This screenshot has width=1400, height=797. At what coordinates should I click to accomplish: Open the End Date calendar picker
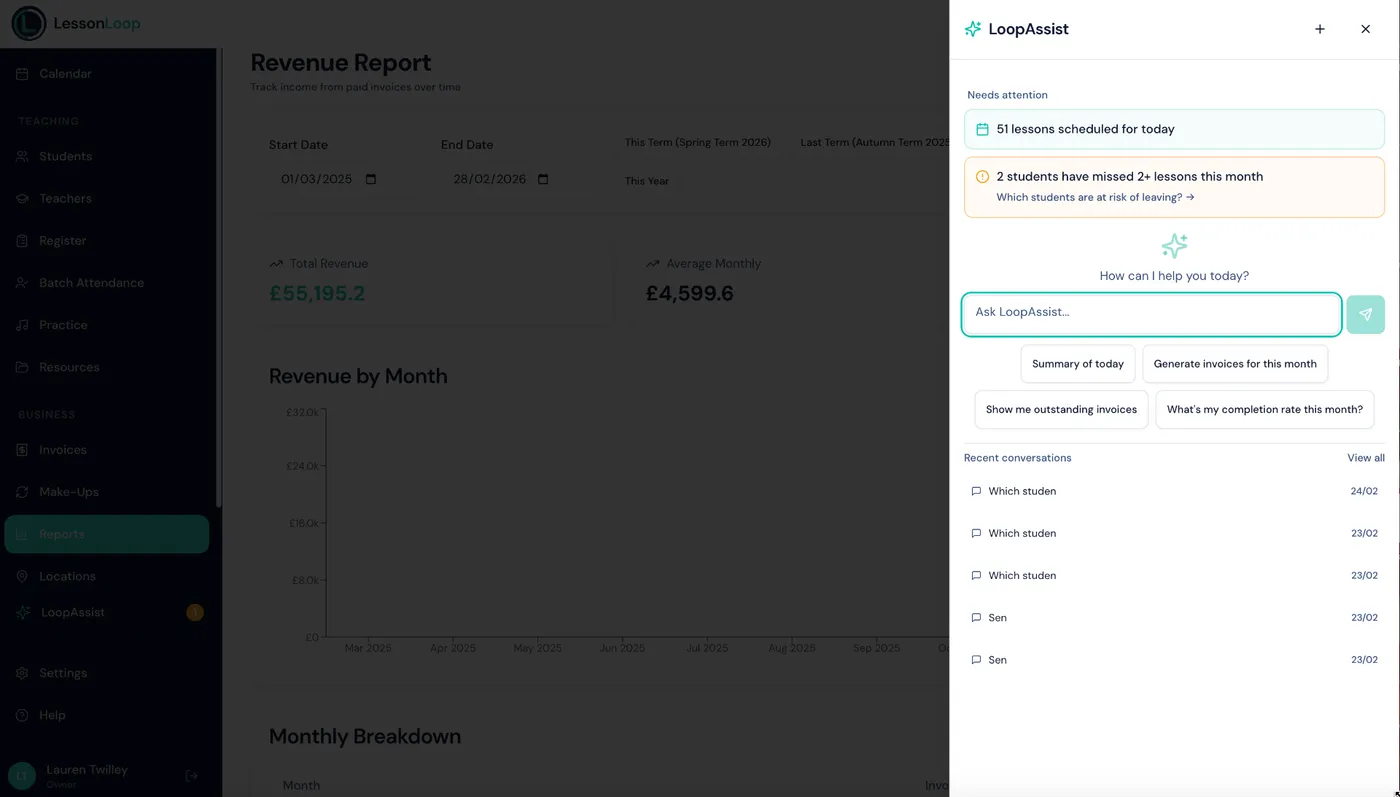pyautogui.click(x=544, y=178)
